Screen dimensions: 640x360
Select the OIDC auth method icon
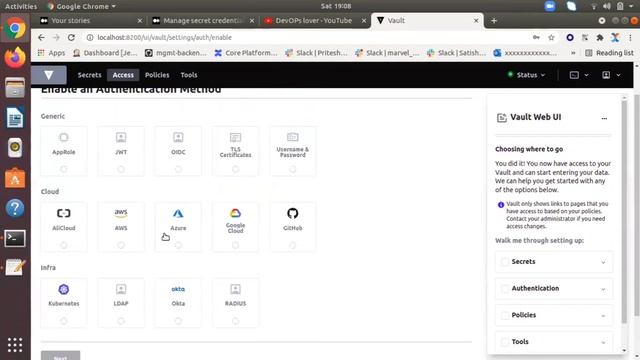[178, 137]
